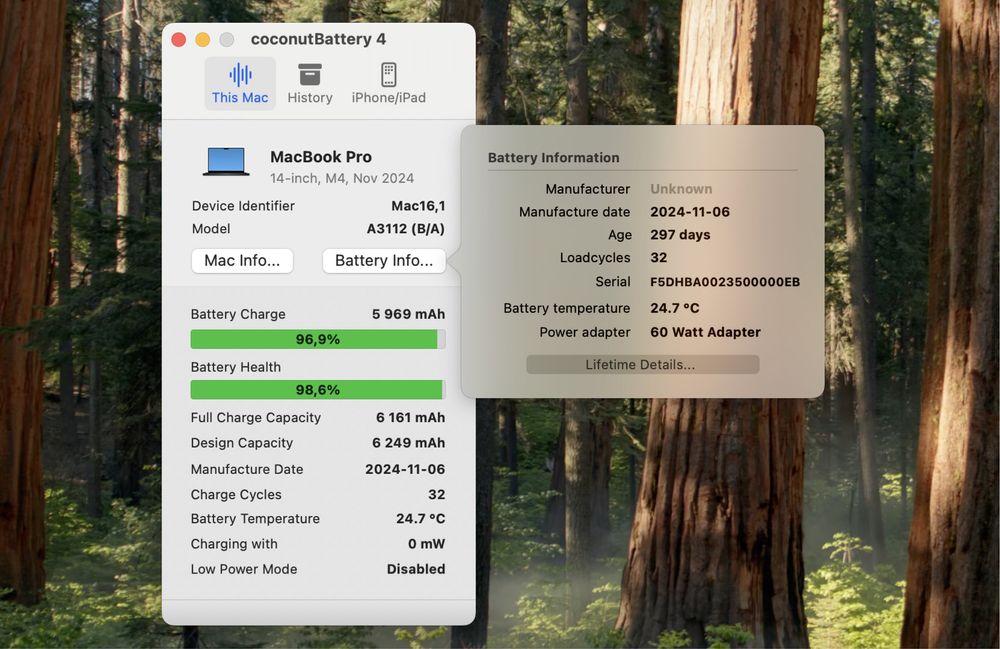Select the A3112 (B/A) model value
This screenshot has height=649, width=1000.
pyautogui.click(x=406, y=229)
